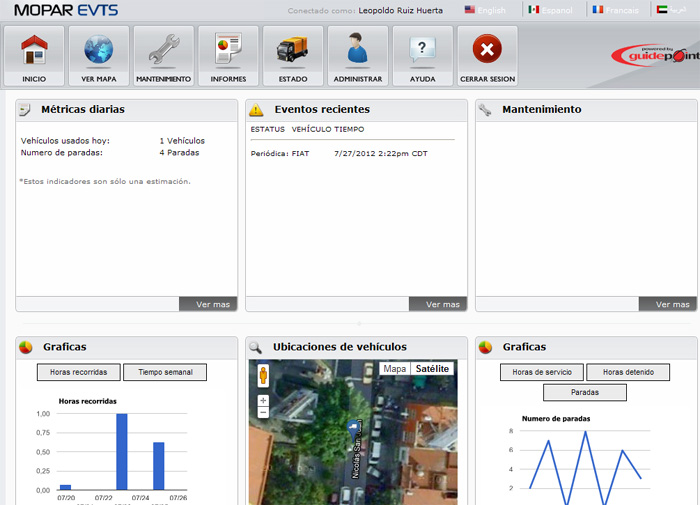The image size is (700, 505).
Task: Switch language to Francais
Action: (x=622, y=10)
